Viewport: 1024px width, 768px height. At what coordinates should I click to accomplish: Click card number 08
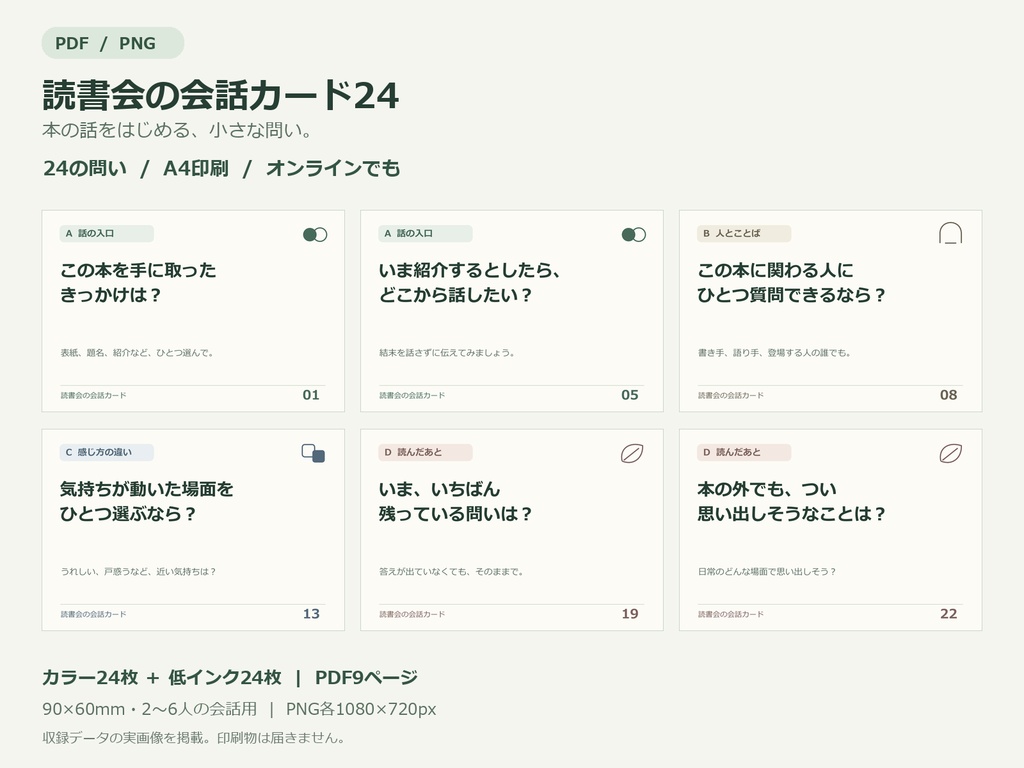click(948, 395)
